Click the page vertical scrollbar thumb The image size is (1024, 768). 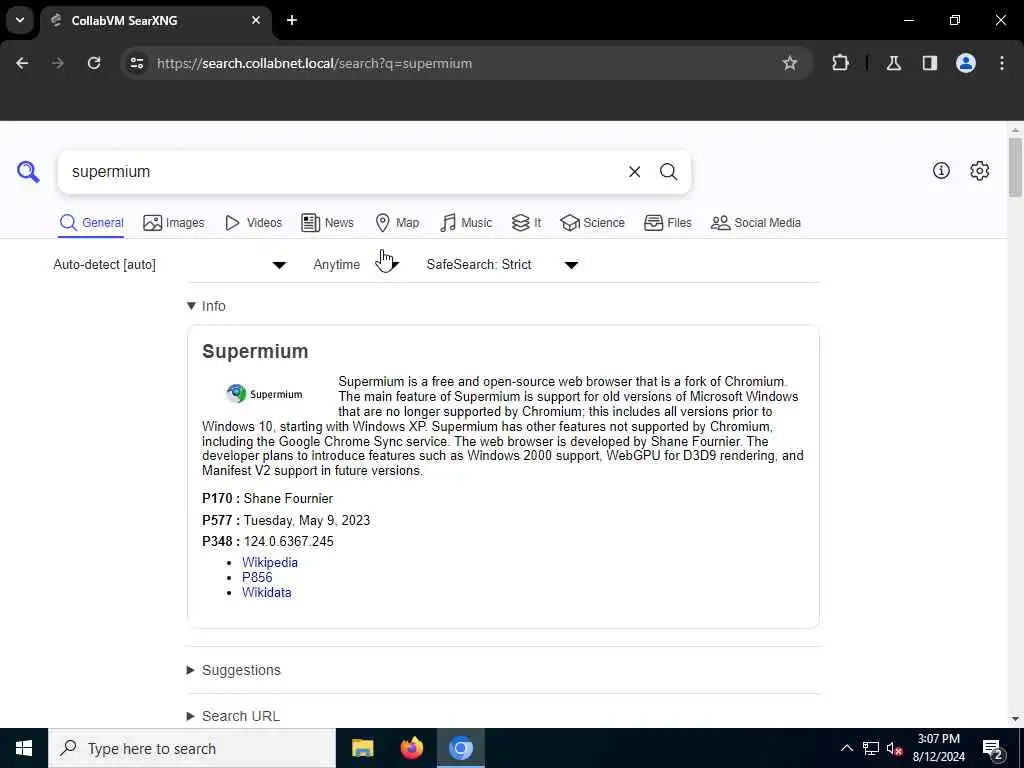(1015, 167)
